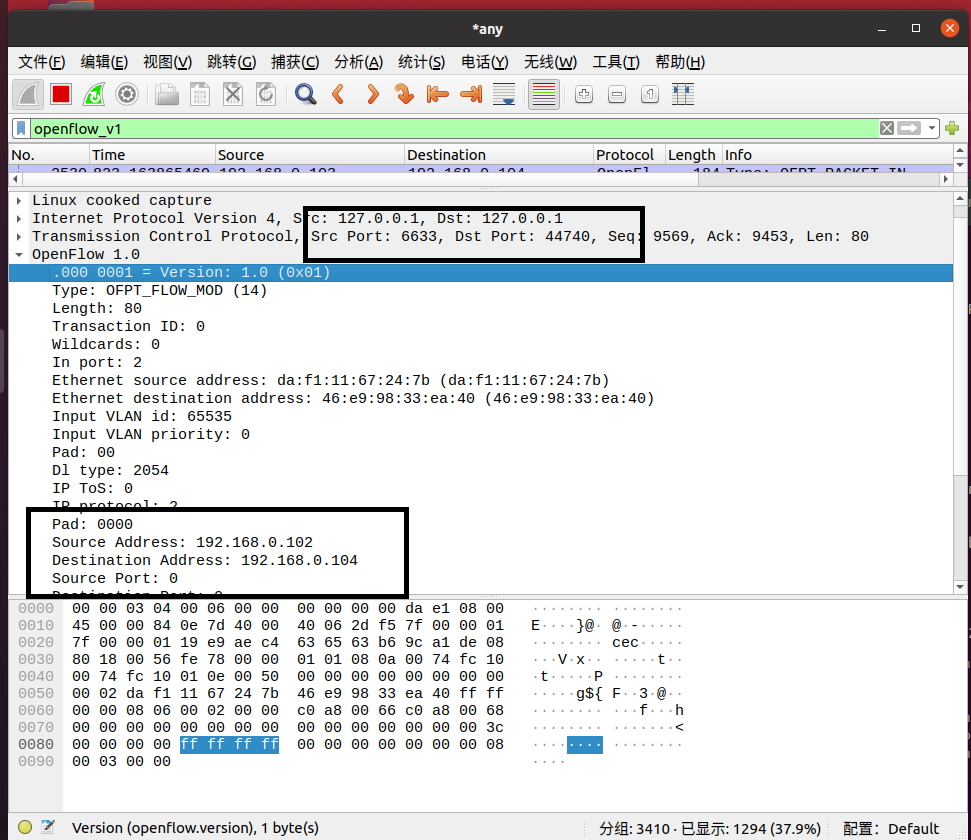Open the 编辑(E) menu
This screenshot has height=840, width=971.
[x=104, y=62]
